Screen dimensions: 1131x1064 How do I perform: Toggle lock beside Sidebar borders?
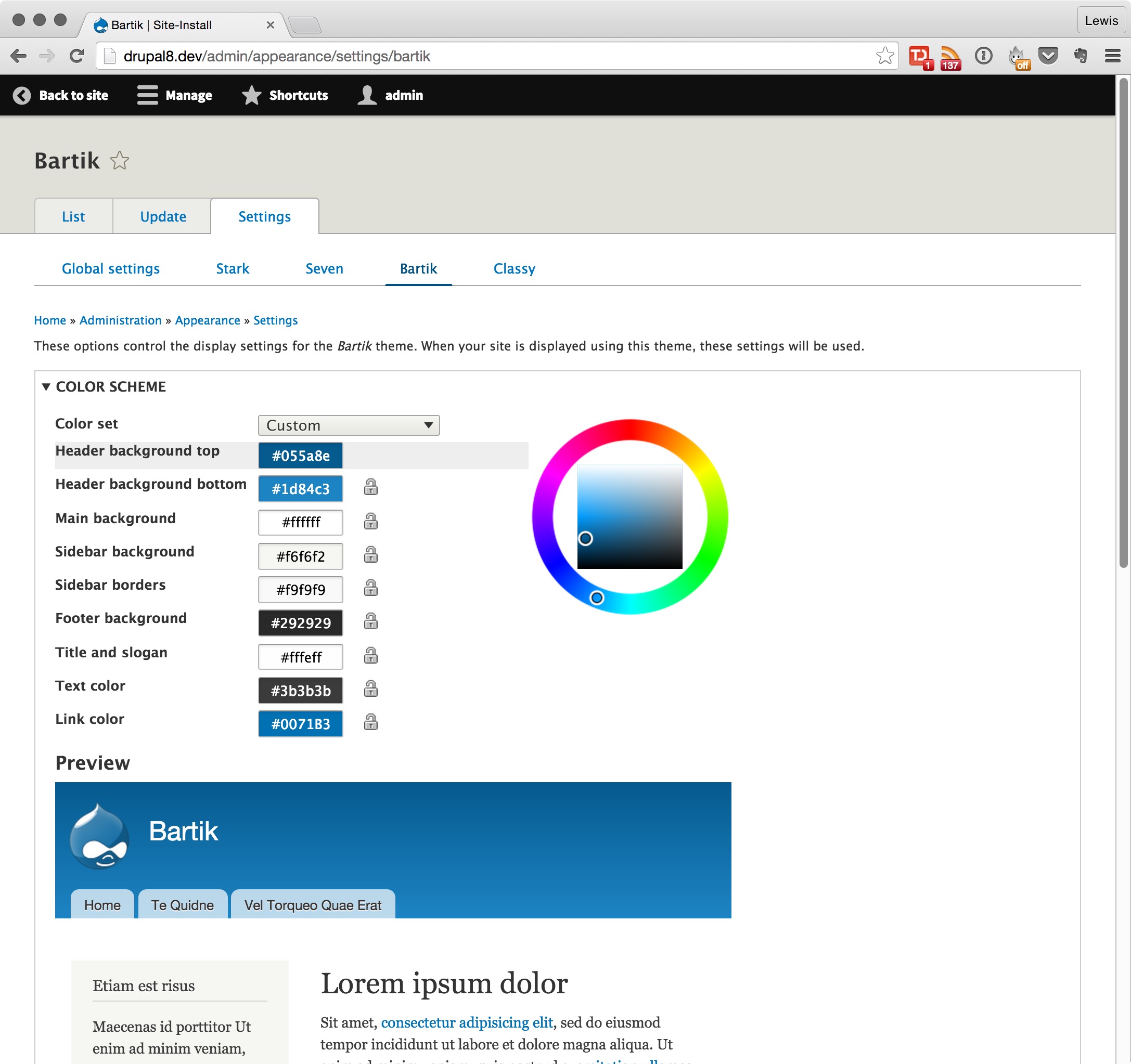pyautogui.click(x=370, y=588)
